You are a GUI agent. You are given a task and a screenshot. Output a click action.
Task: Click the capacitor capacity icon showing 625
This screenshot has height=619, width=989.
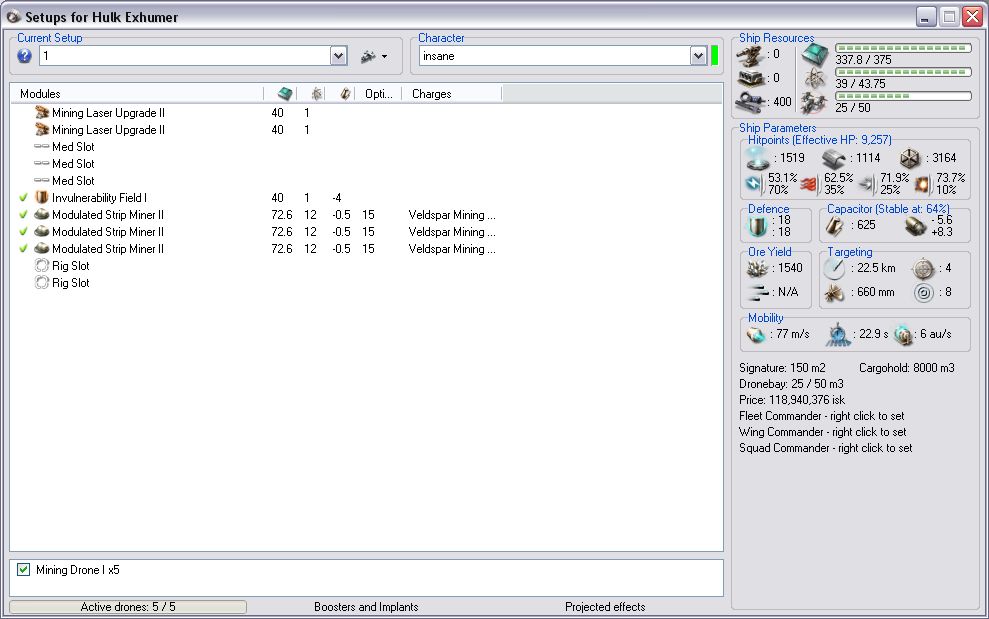835,225
